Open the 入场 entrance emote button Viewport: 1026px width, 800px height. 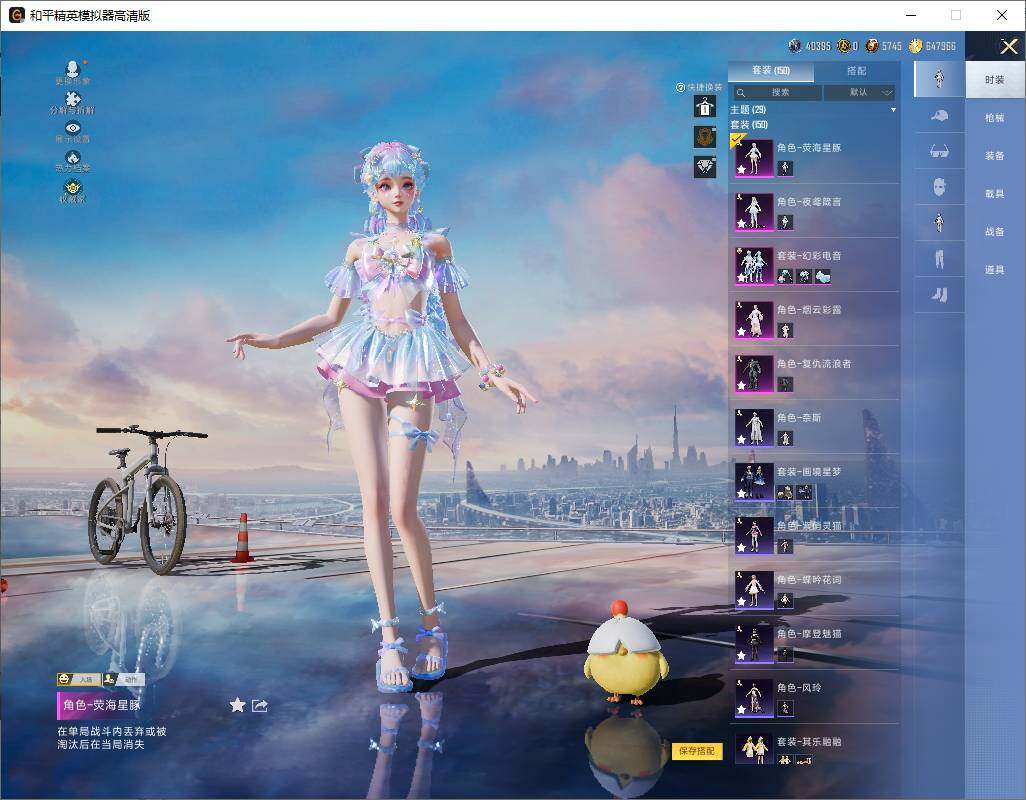coord(79,679)
